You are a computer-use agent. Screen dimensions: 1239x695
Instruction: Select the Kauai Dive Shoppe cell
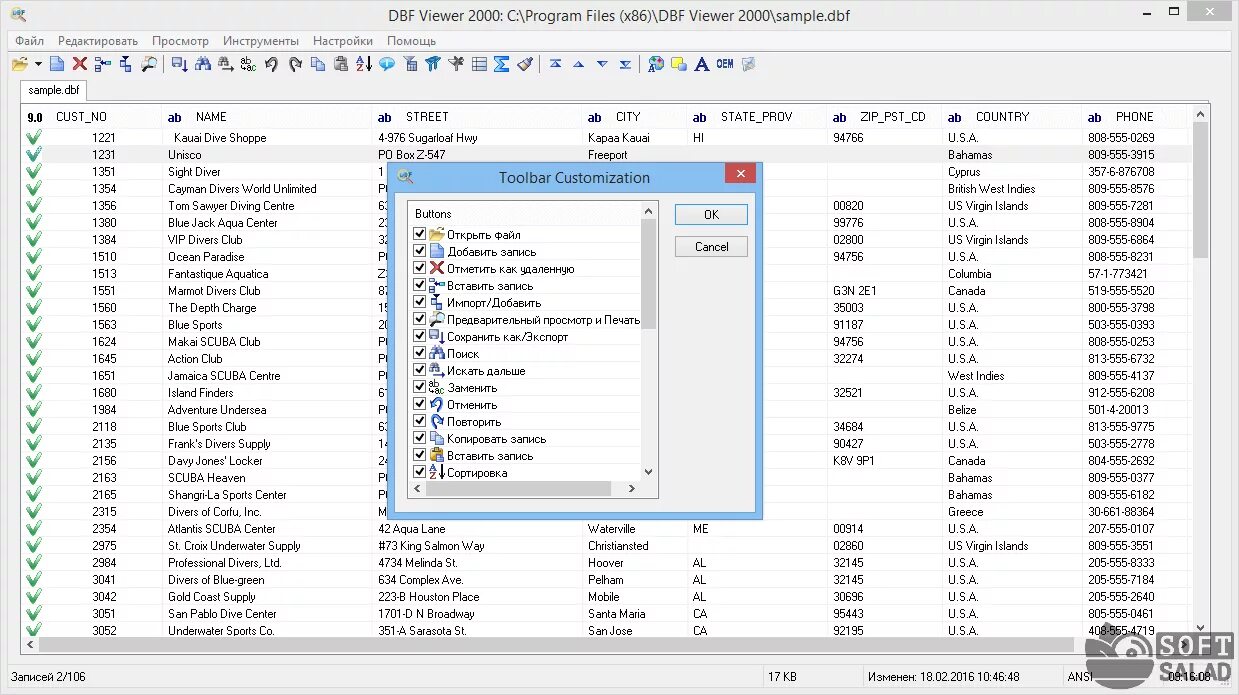[x=266, y=138]
